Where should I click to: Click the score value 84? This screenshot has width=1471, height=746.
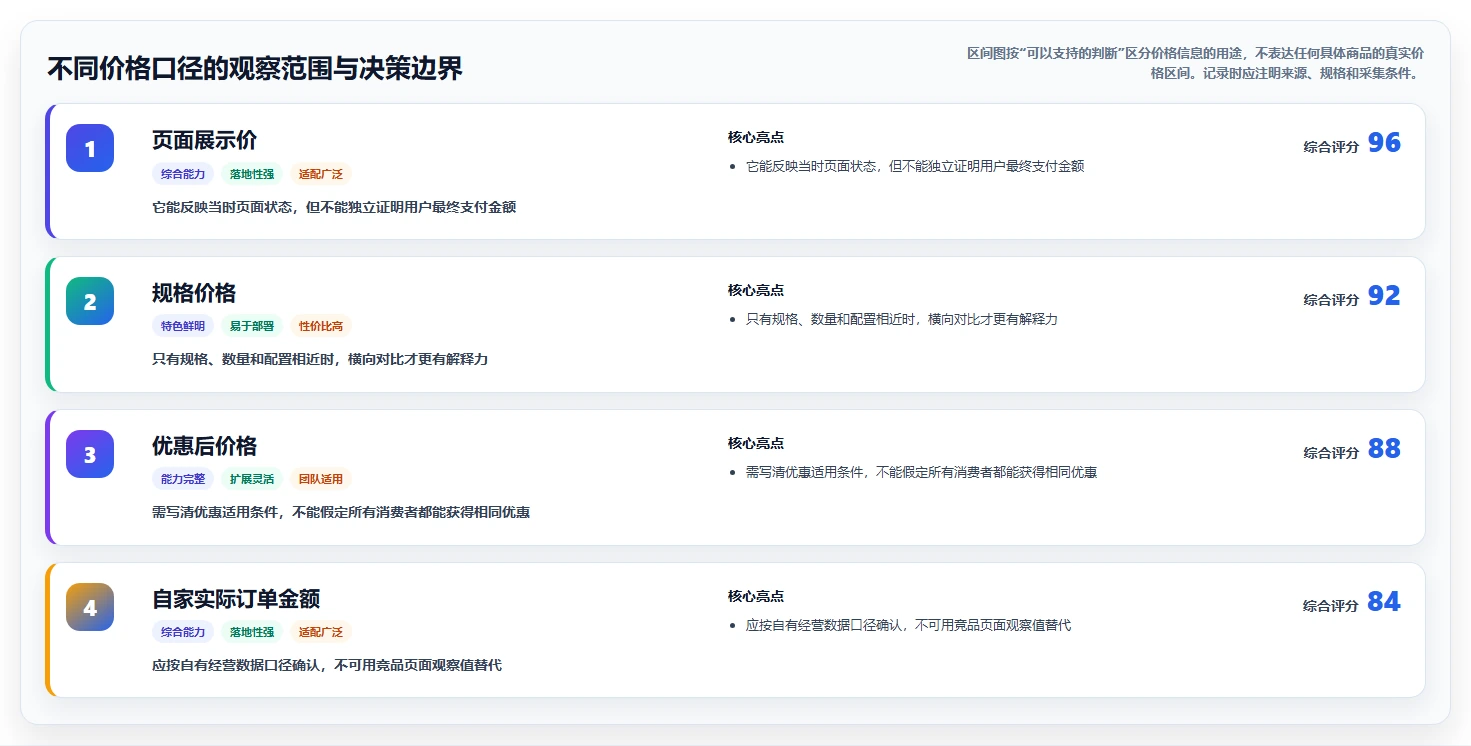click(1384, 601)
